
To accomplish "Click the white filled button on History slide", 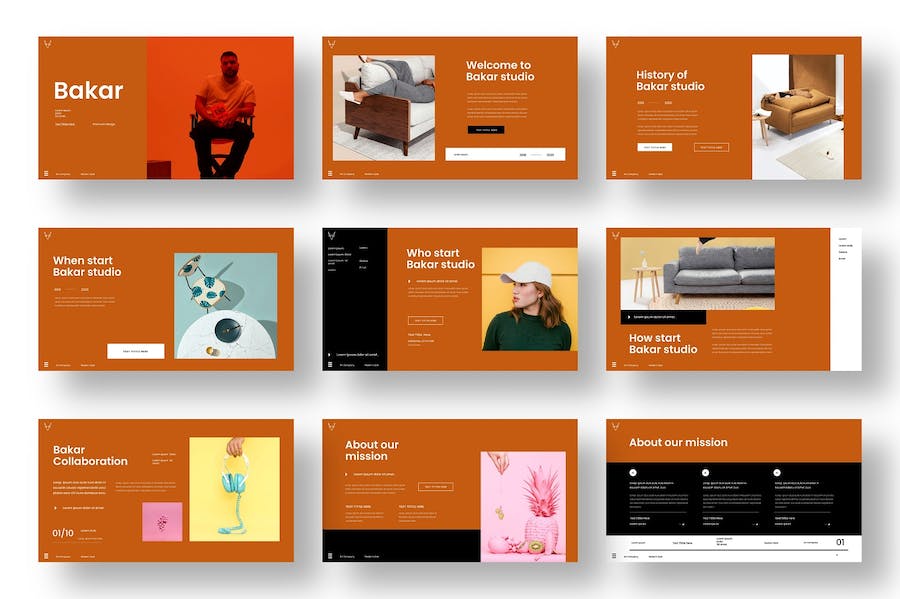I will coord(655,147).
